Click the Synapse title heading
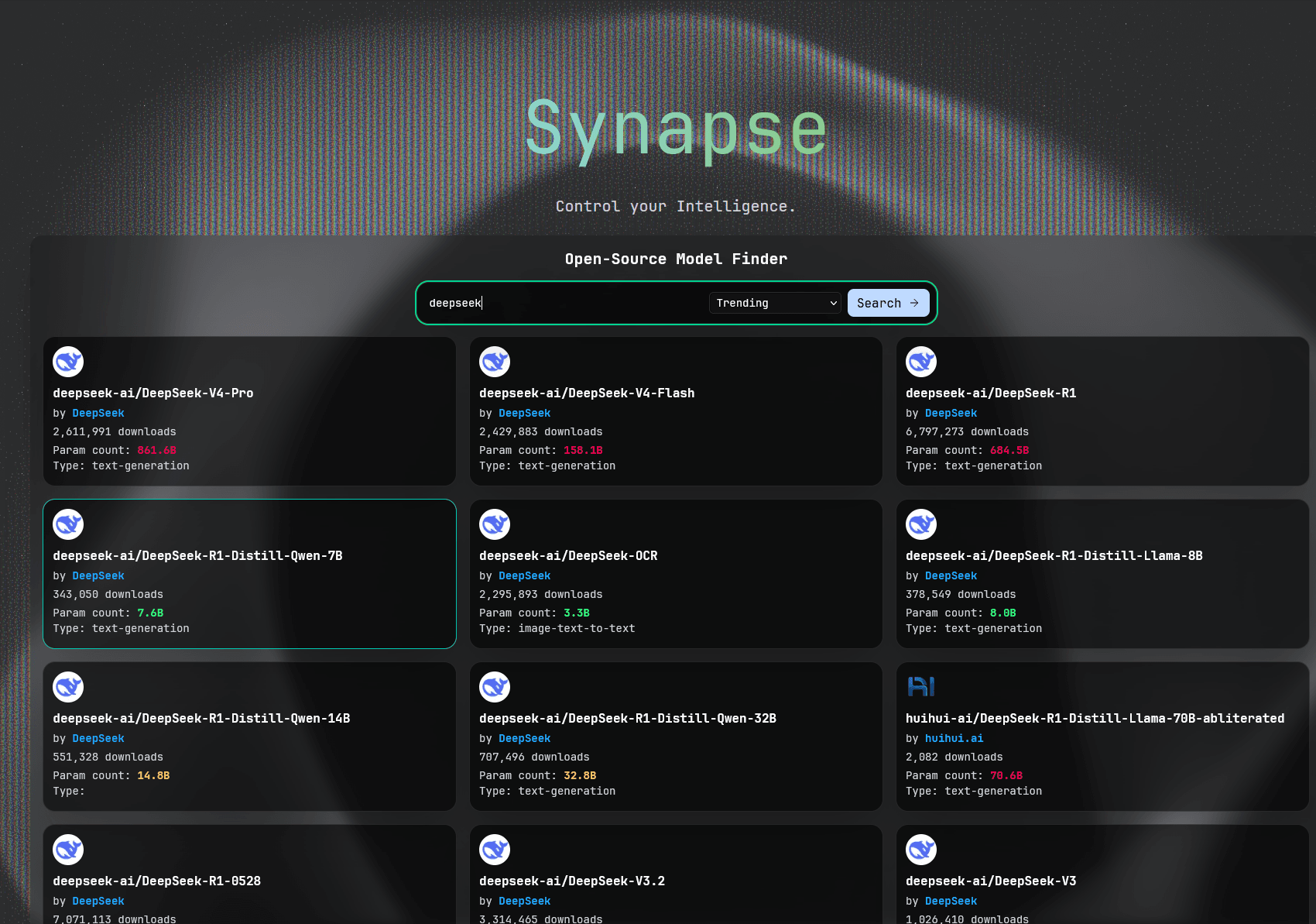Image resolution: width=1316 pixels, height=924 pixels. (x=676, y=130)
